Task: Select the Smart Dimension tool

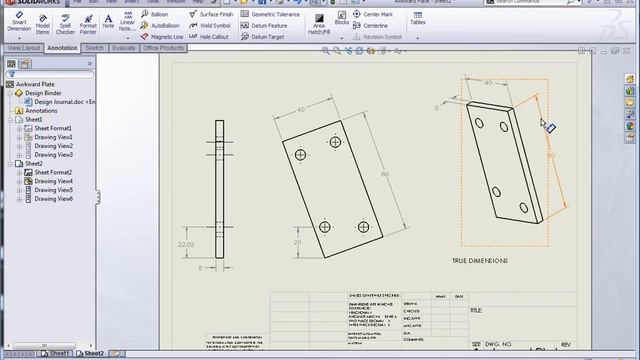Action: 19,22
